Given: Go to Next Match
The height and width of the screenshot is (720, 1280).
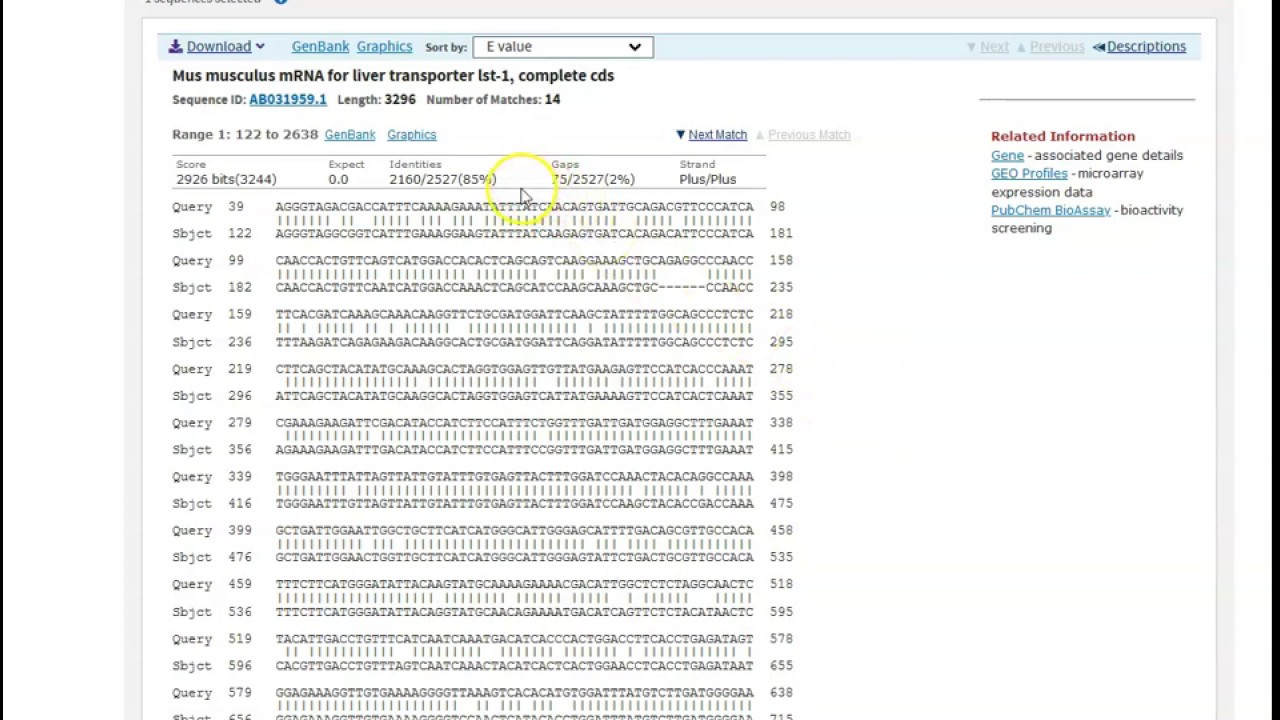Looking at the screenshot, I should tap(717, 134).
